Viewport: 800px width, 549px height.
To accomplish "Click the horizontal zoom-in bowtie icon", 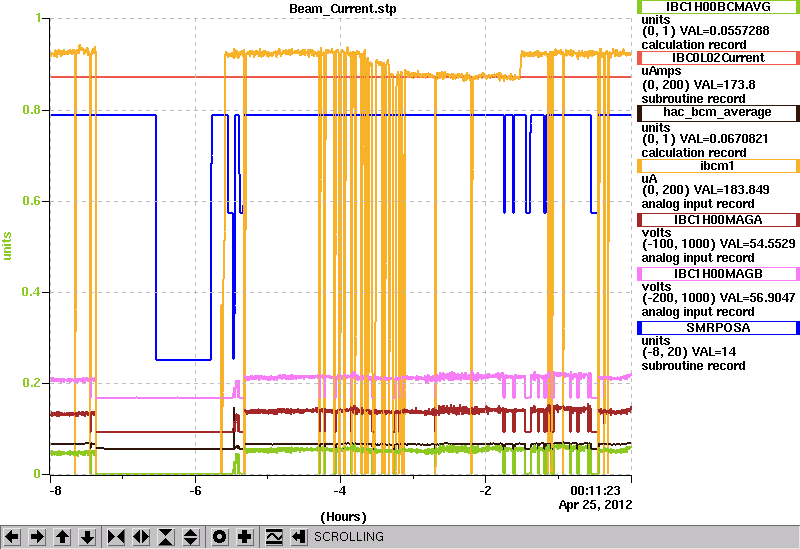I will [116, 537].
